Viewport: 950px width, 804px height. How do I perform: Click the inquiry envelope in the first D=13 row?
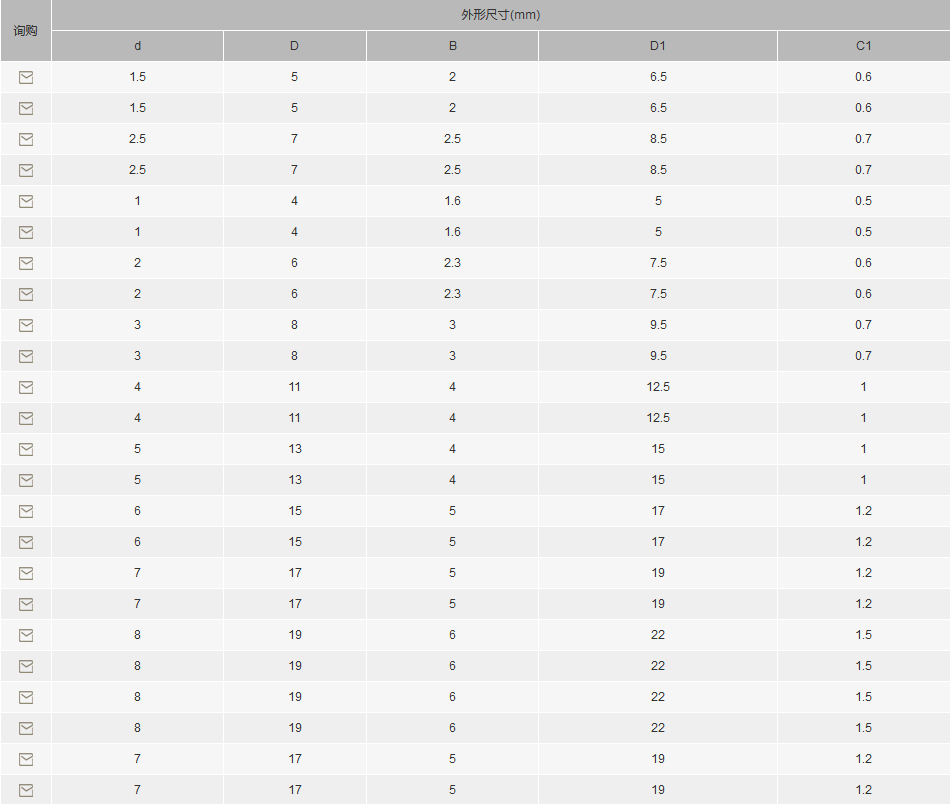(x=26, y=449)
